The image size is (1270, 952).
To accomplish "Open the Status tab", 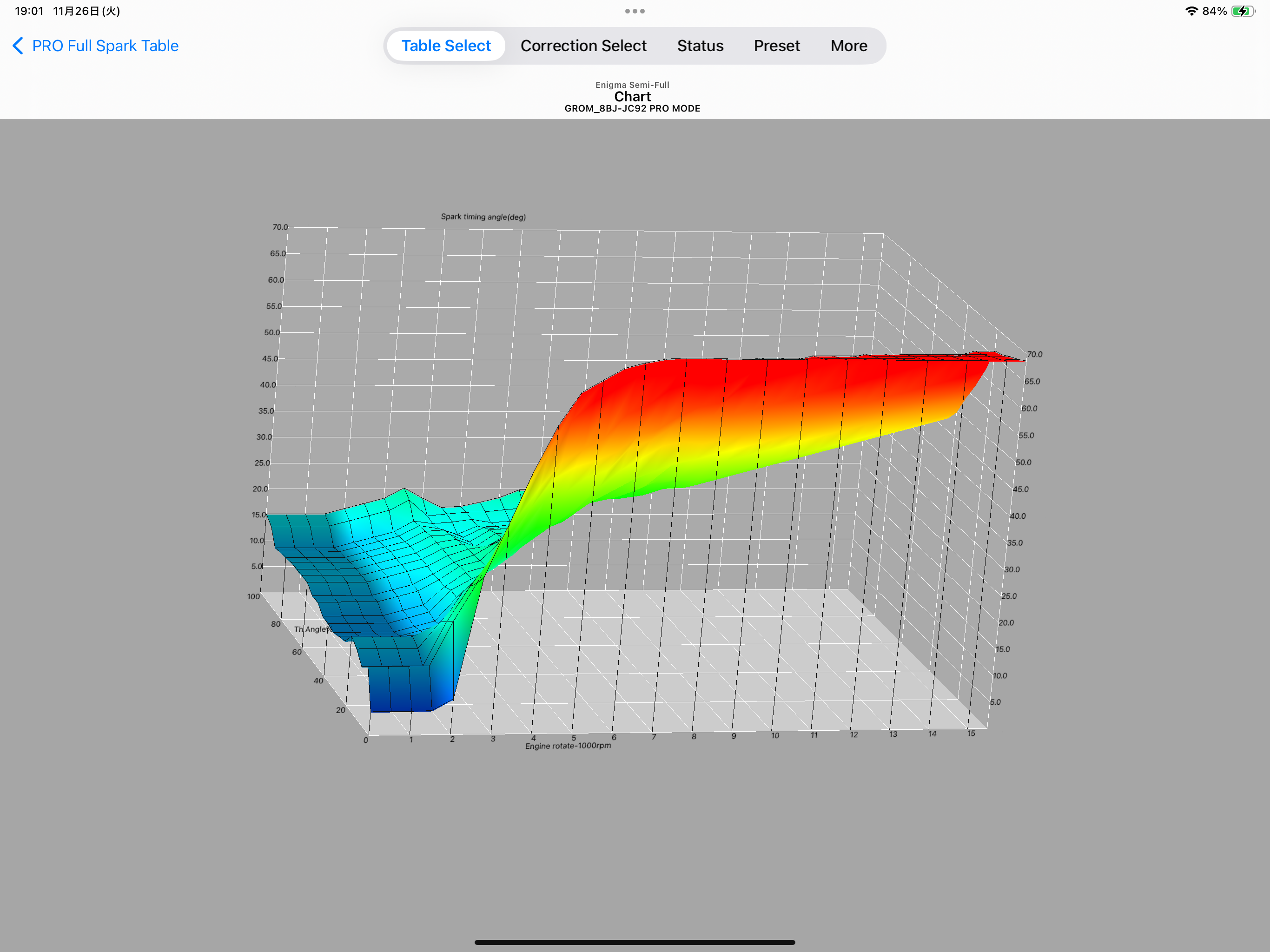I will (700, 46).
